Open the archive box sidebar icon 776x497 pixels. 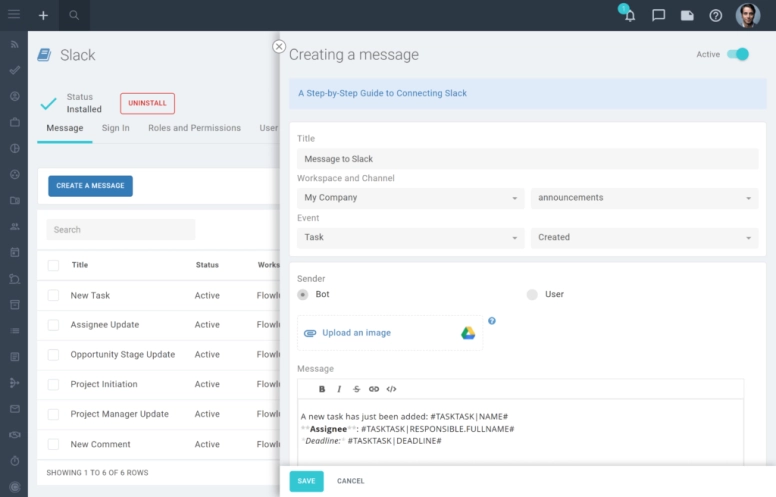click(15, 304)
